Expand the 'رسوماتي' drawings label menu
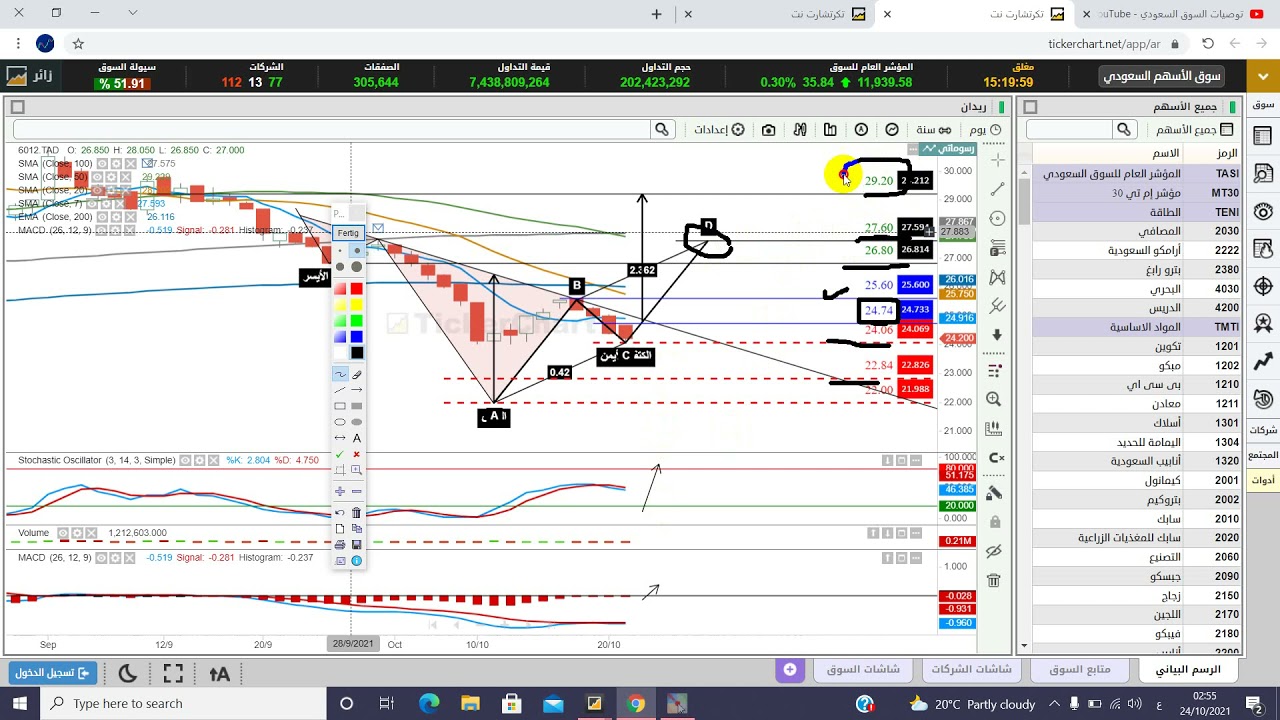This screenshot has width=1280, height=720. click(x=950, y=148)
